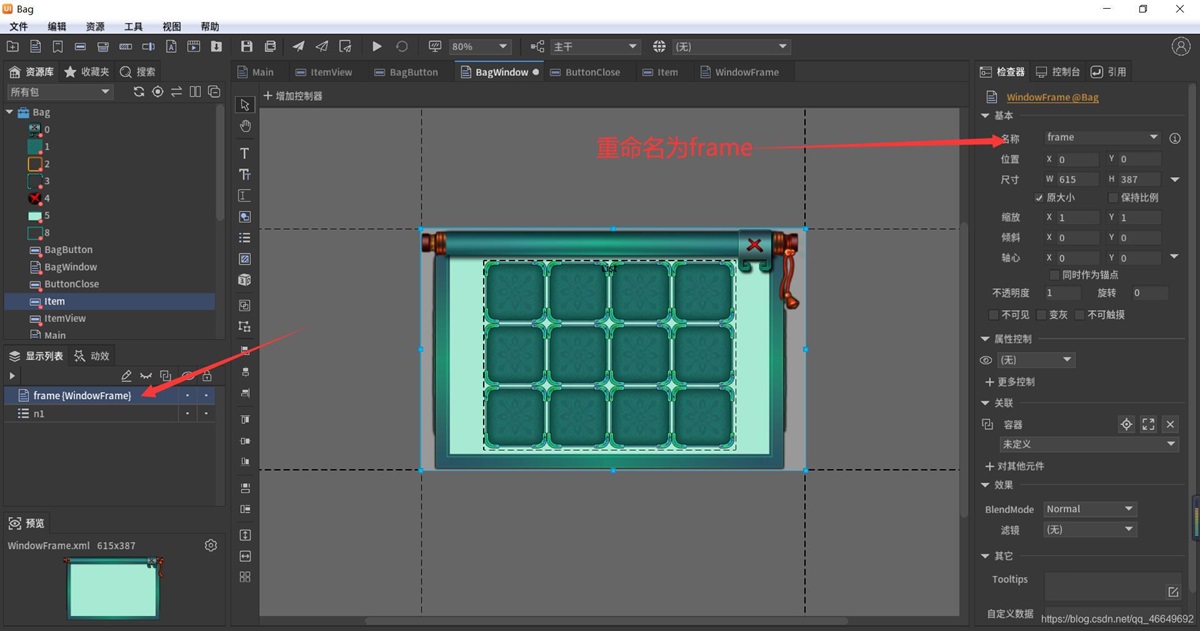Click the play preview button
The height and width of the screenshot is (631, 1200).
377,46
